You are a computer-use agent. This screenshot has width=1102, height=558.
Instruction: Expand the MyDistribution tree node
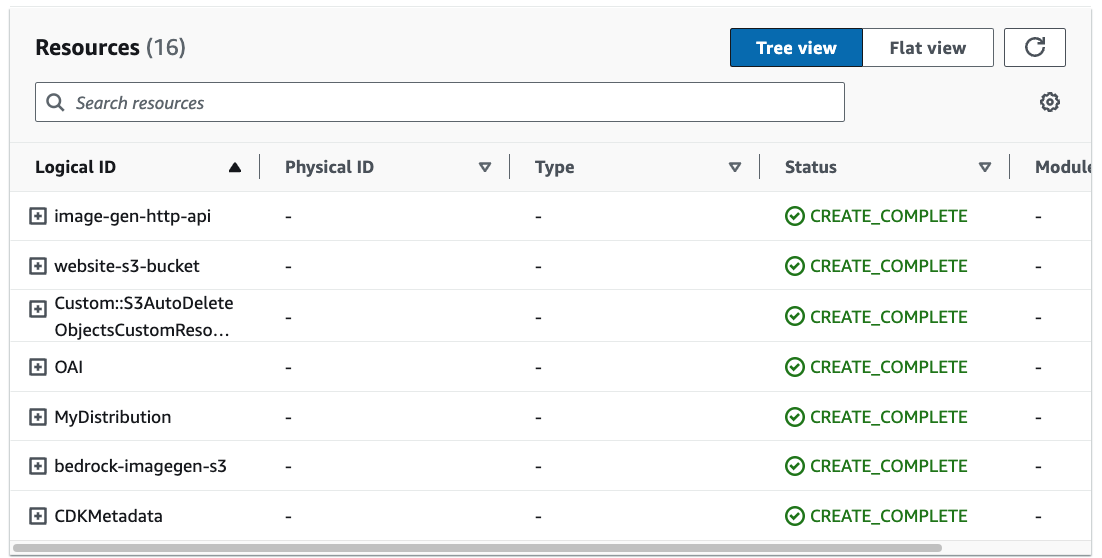[38, 417]
